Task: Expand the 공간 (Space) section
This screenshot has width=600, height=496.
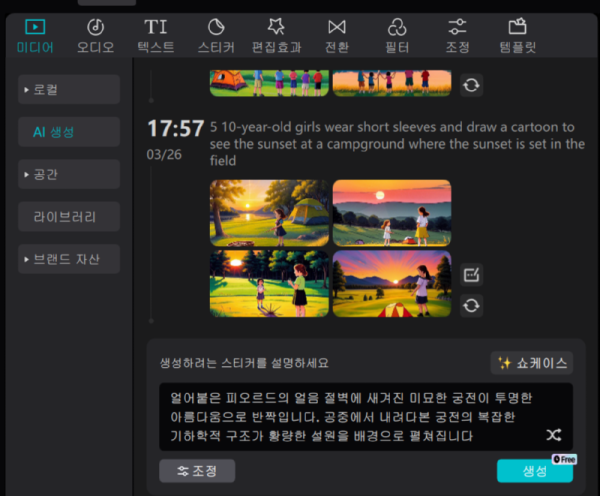Action: click(69, 174)
